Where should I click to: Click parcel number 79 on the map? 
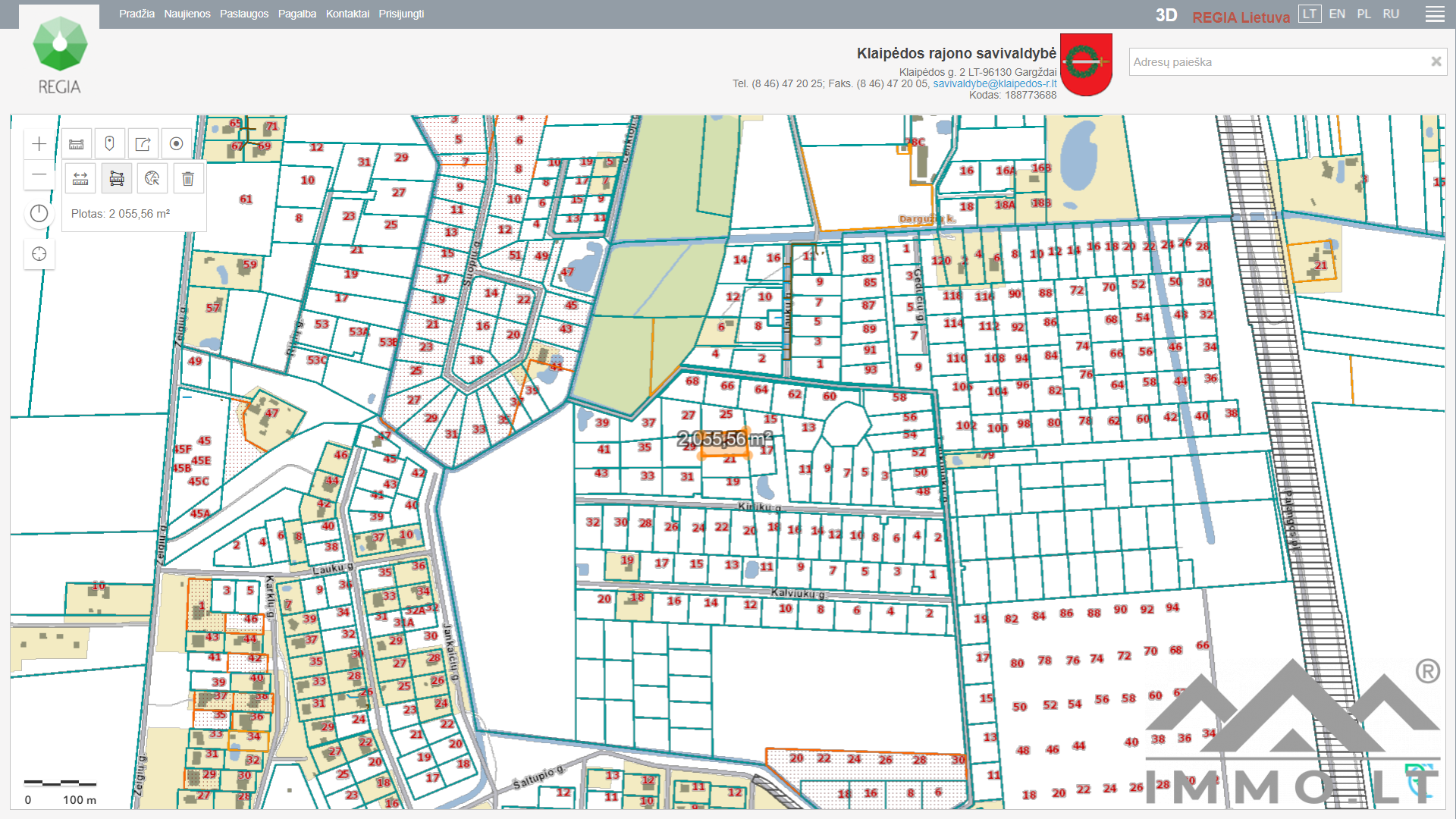pyautogui.click(x=987, y=455)
